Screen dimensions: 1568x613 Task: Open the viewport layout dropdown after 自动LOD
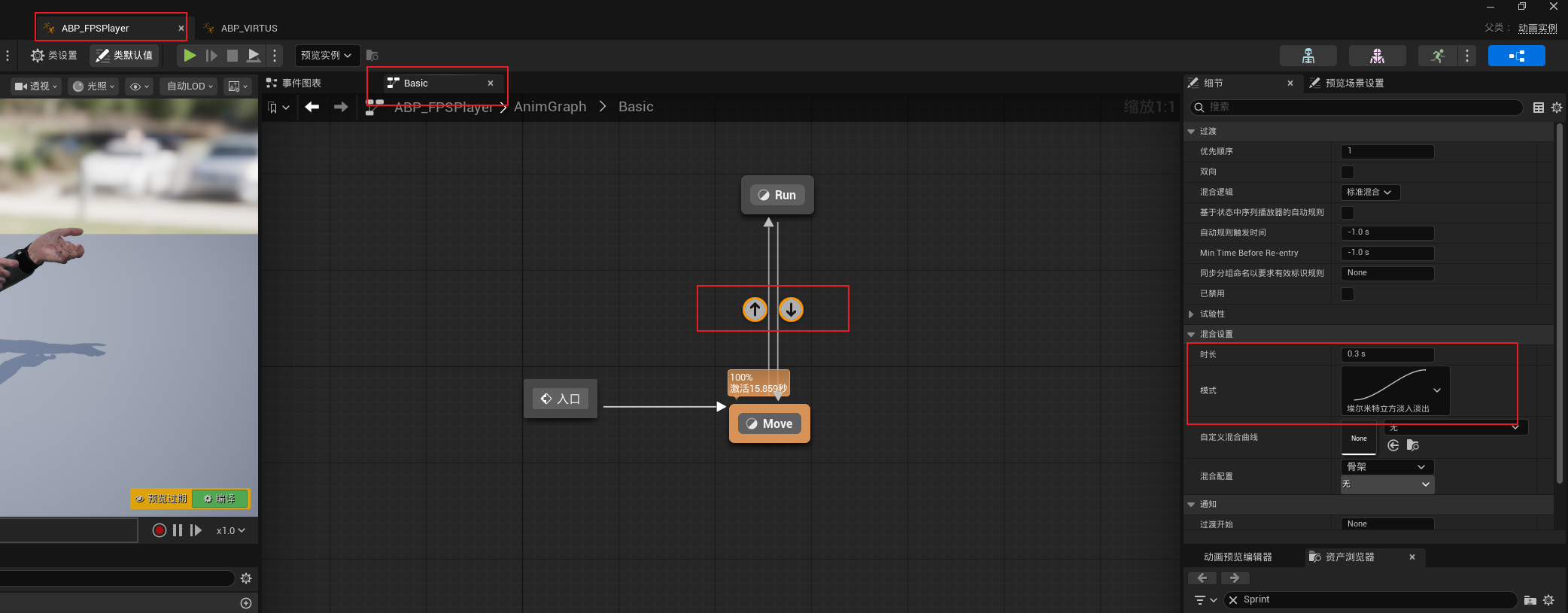pyautogui.click(x=238, y=86)
